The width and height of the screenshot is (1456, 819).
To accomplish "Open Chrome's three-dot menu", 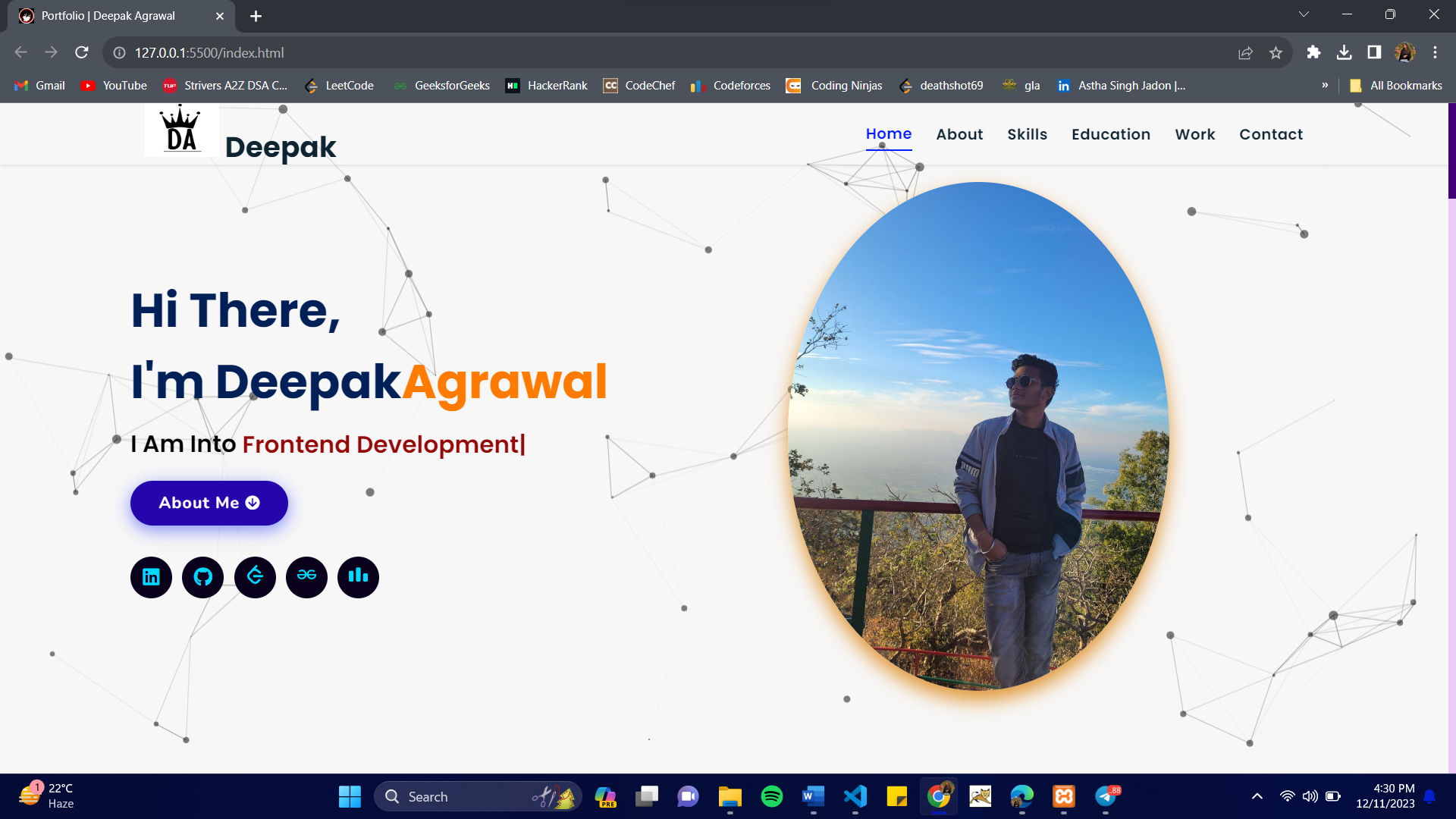I will tap(1435, 53).
